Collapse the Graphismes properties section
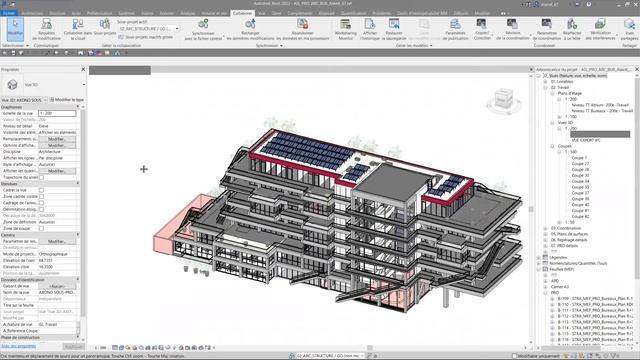Screen dimensions: 640x360 [78, 107]
